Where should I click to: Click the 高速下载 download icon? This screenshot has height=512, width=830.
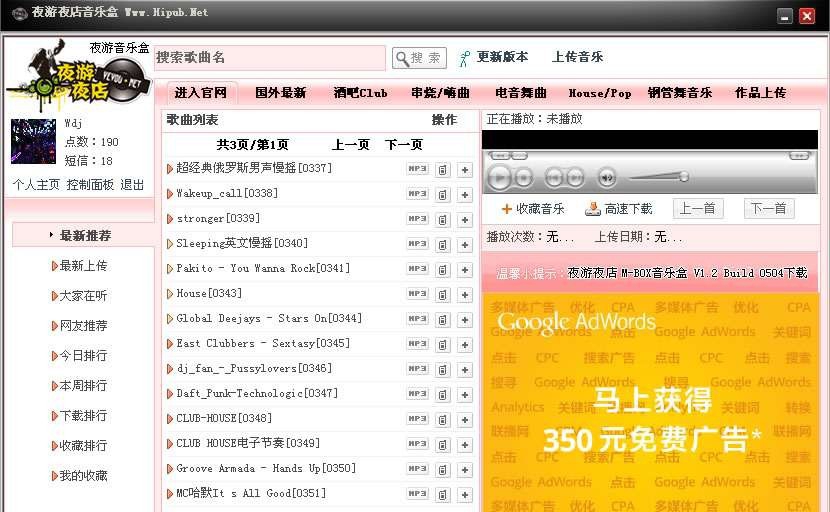(x=592, y=209)
